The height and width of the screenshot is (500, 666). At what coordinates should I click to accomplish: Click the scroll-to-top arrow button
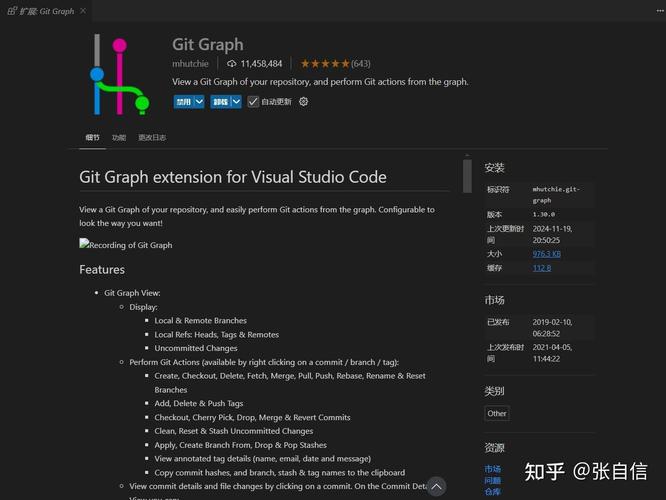[436, 486]
